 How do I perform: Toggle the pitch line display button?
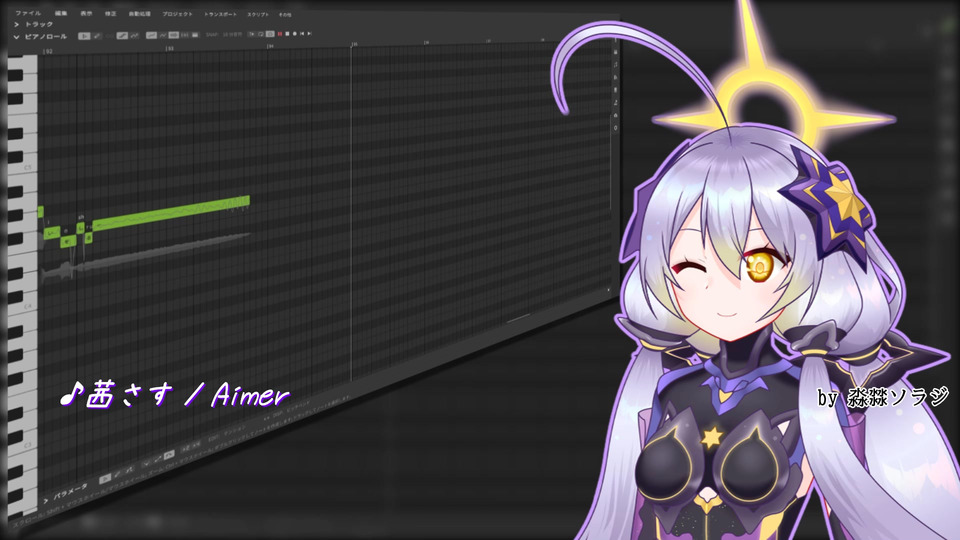click(151, 35)
